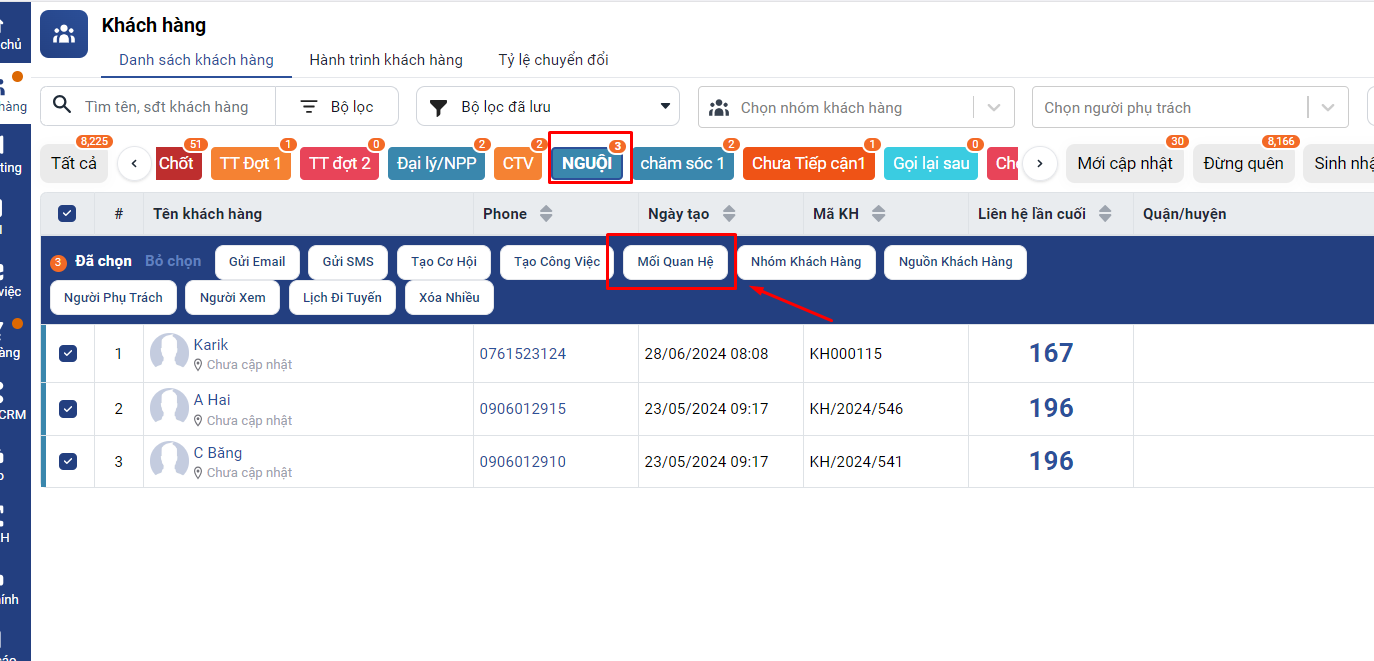Sort by Phone column arrows
This screenshot has width=1374, height=661.
coord(546,214)
